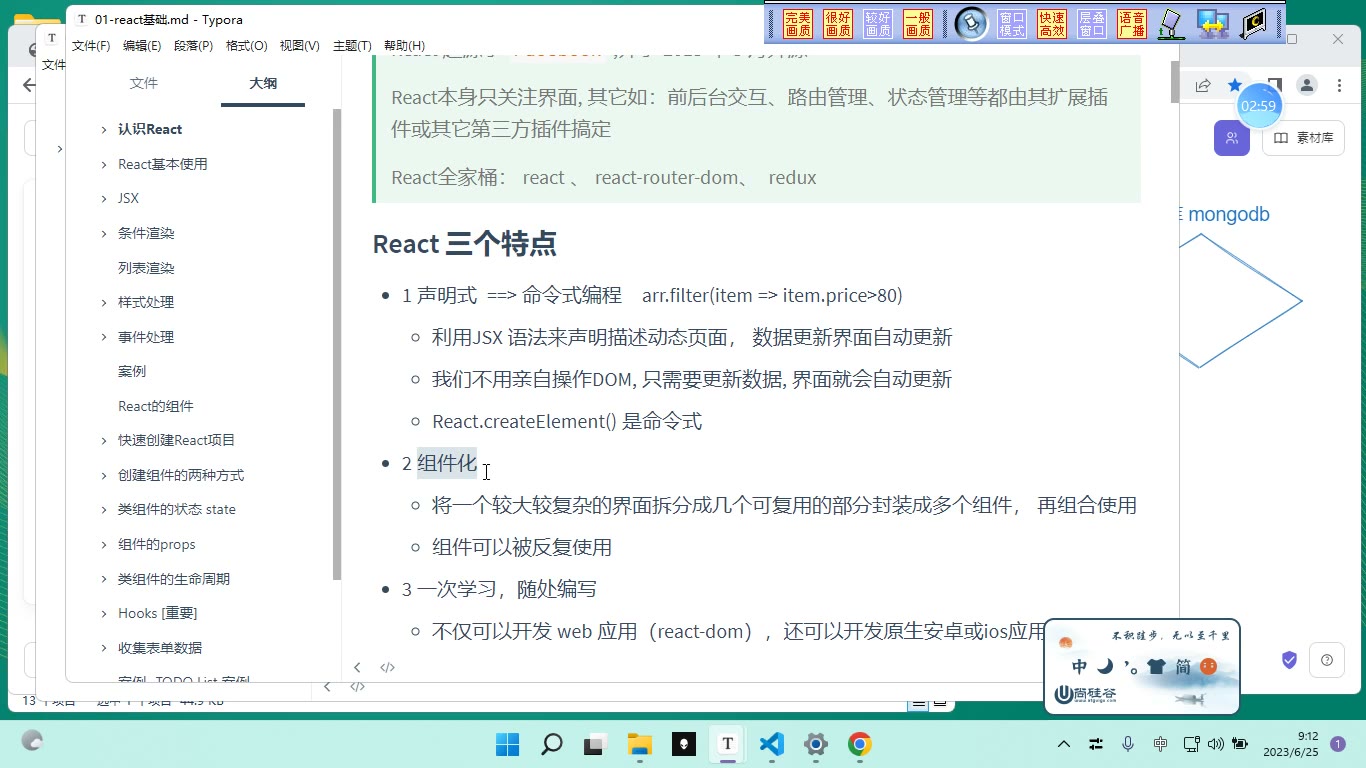Open Visual Studio Code from taskbar

771,744
